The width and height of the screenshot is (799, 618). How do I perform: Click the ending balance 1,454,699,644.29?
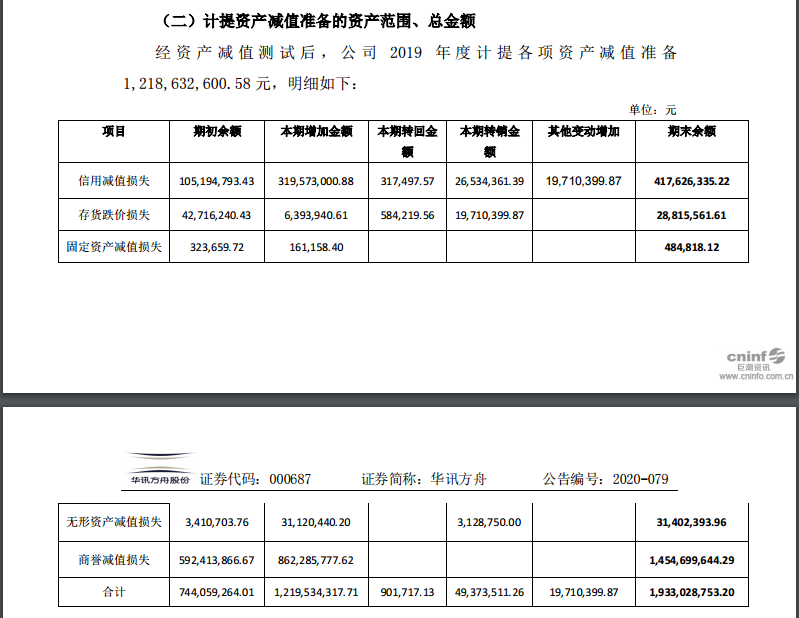[691, 560]
